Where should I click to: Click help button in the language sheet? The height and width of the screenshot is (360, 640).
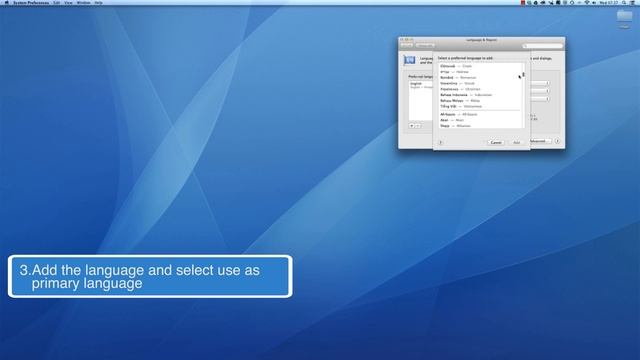pyautogui.click(x=440, y=142)
